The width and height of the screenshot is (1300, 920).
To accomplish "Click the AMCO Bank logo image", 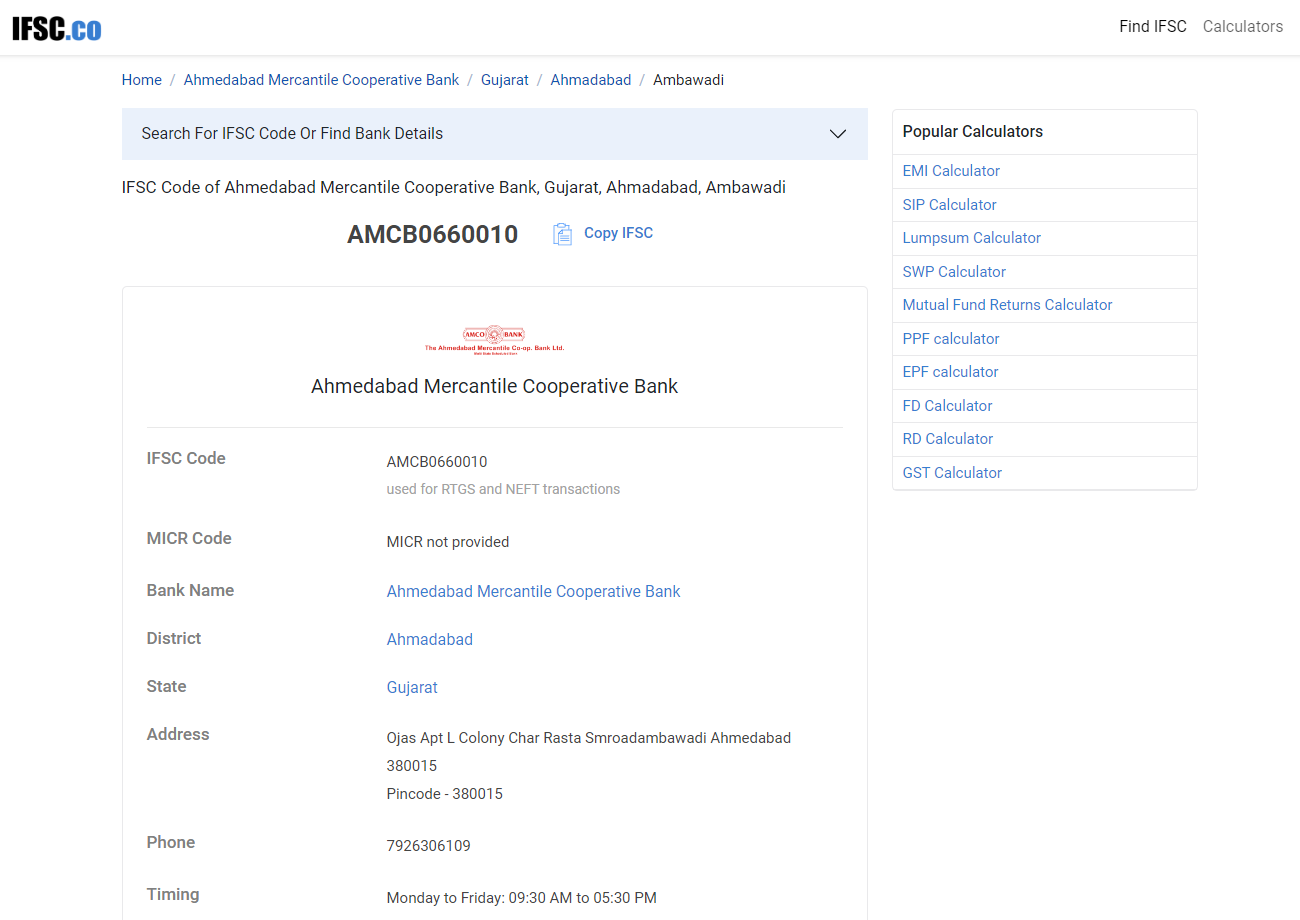I will click(494, 341).
